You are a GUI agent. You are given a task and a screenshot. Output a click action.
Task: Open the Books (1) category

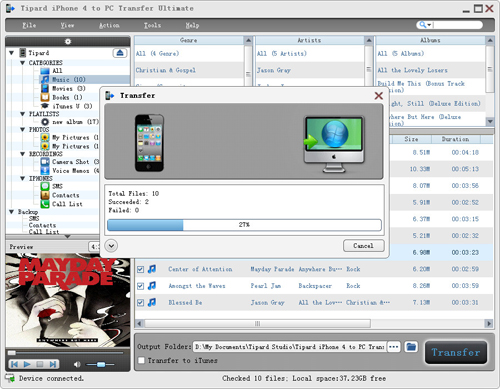point(67,98)
